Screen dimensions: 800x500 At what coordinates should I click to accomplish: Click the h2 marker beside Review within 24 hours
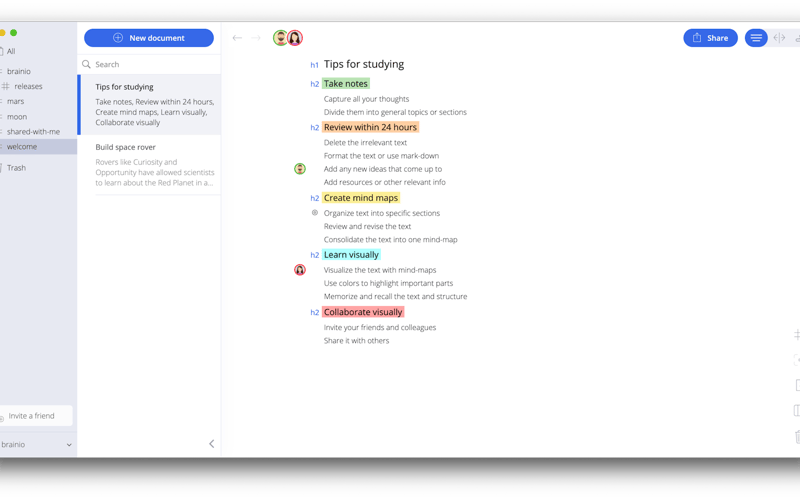coord(314,128)
